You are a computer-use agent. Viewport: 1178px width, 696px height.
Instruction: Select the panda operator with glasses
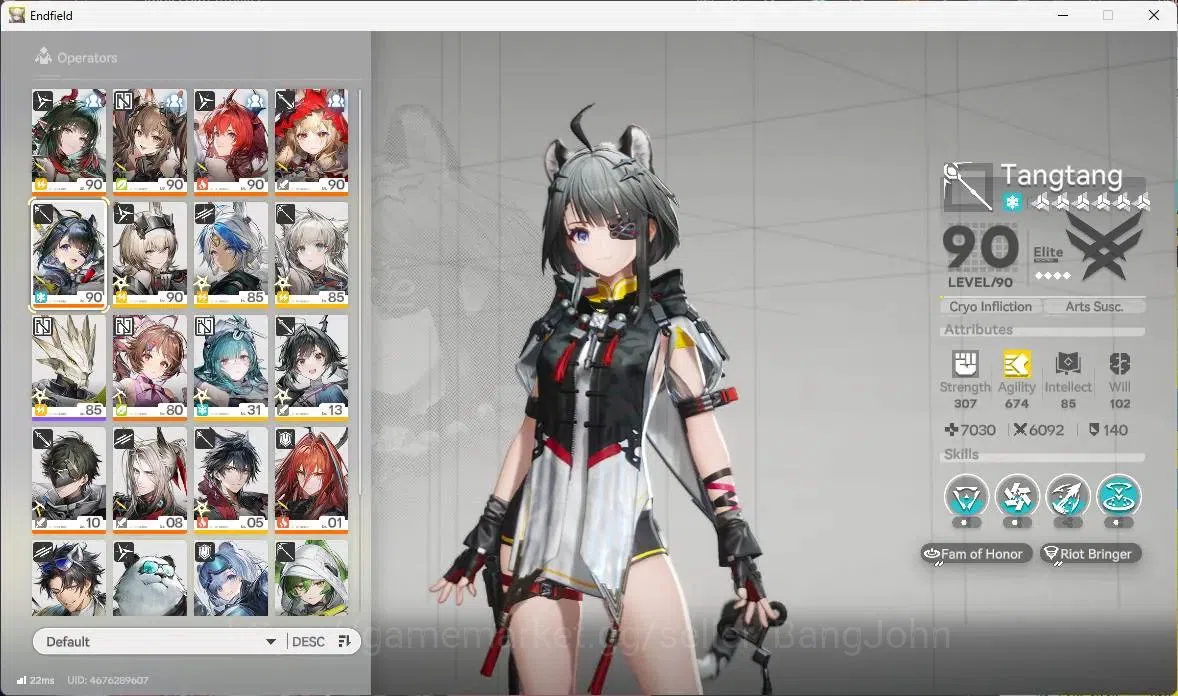(150, 578)
